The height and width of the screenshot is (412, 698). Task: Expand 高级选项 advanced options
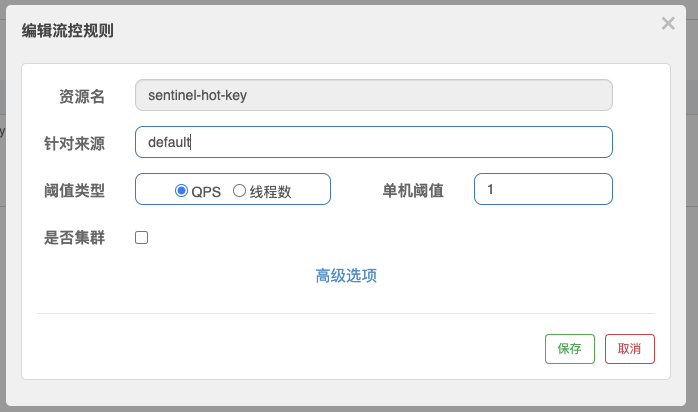pos(346,275)
